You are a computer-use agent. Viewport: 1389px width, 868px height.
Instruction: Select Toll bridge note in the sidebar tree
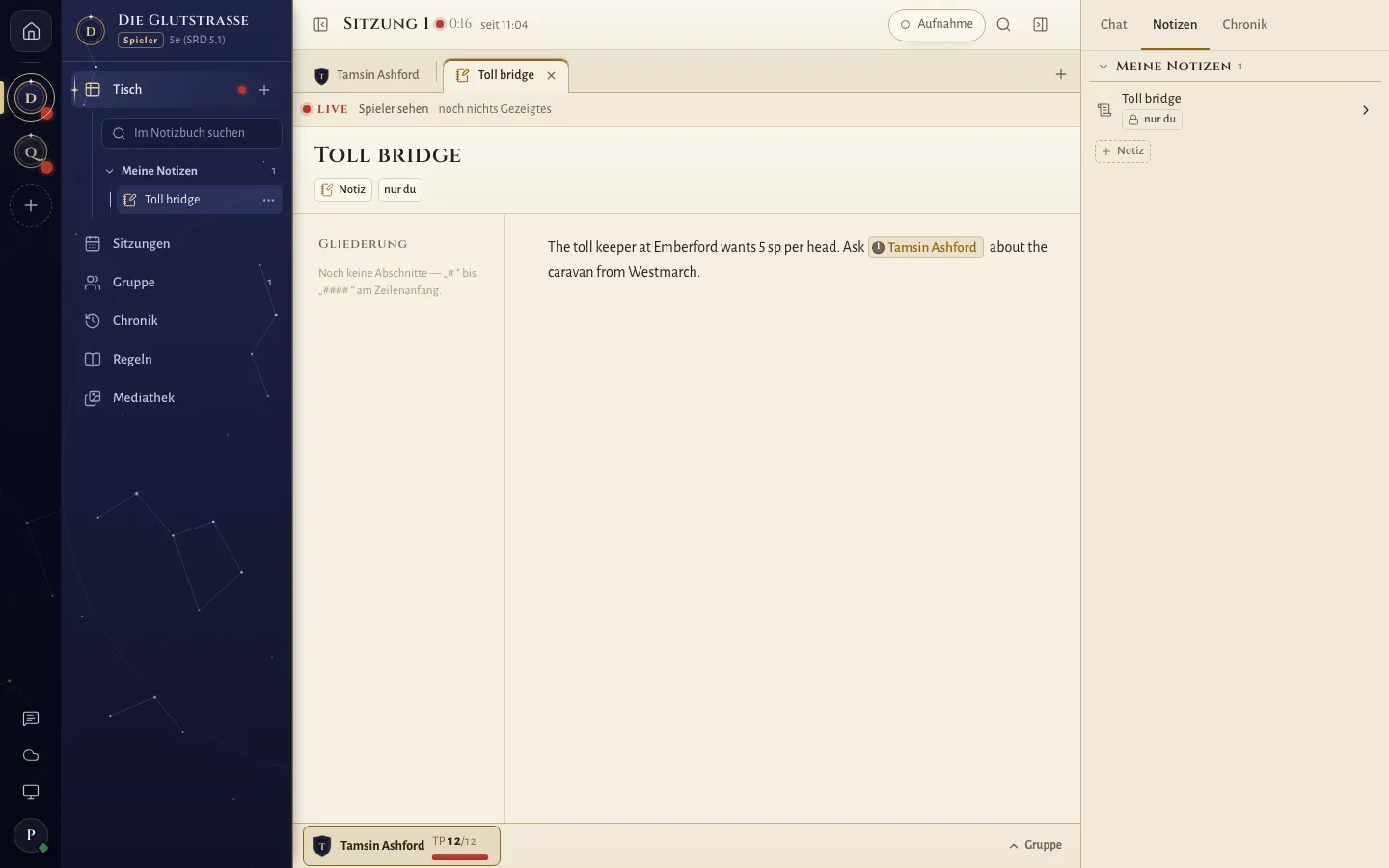(x=200, y=200)
